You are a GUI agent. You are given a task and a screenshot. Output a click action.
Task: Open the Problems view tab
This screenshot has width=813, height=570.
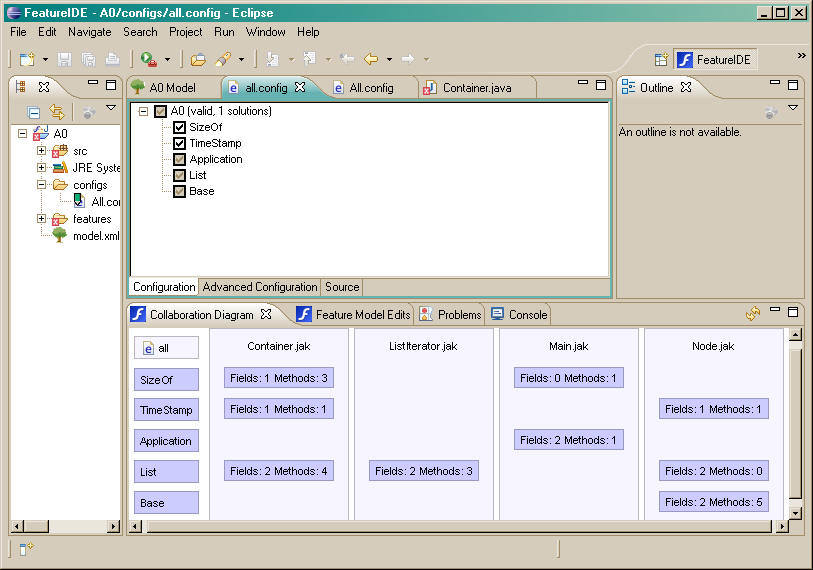coord(451,314)
